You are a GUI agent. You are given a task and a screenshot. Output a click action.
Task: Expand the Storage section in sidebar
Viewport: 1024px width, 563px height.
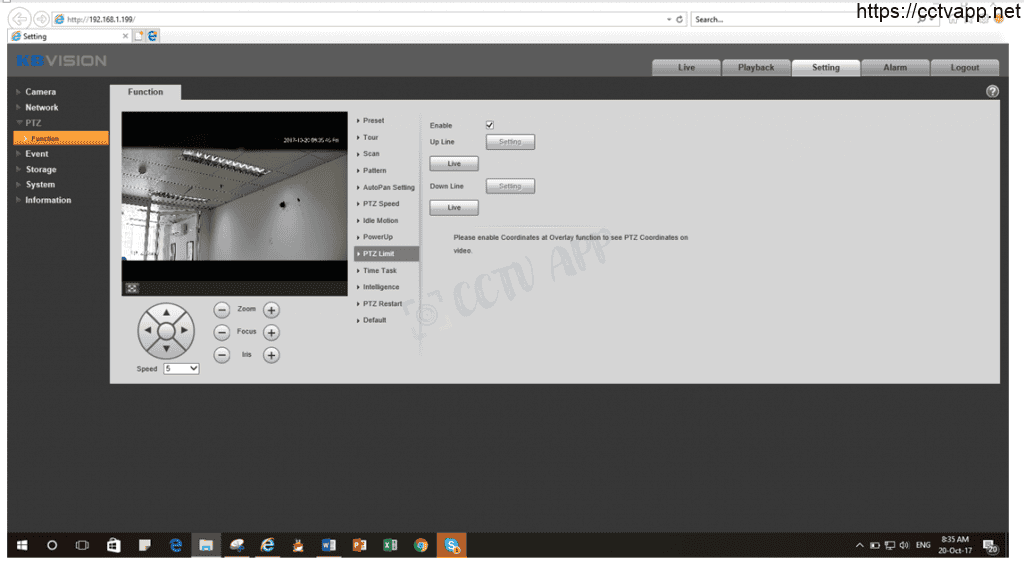click(x=41, y=169)
